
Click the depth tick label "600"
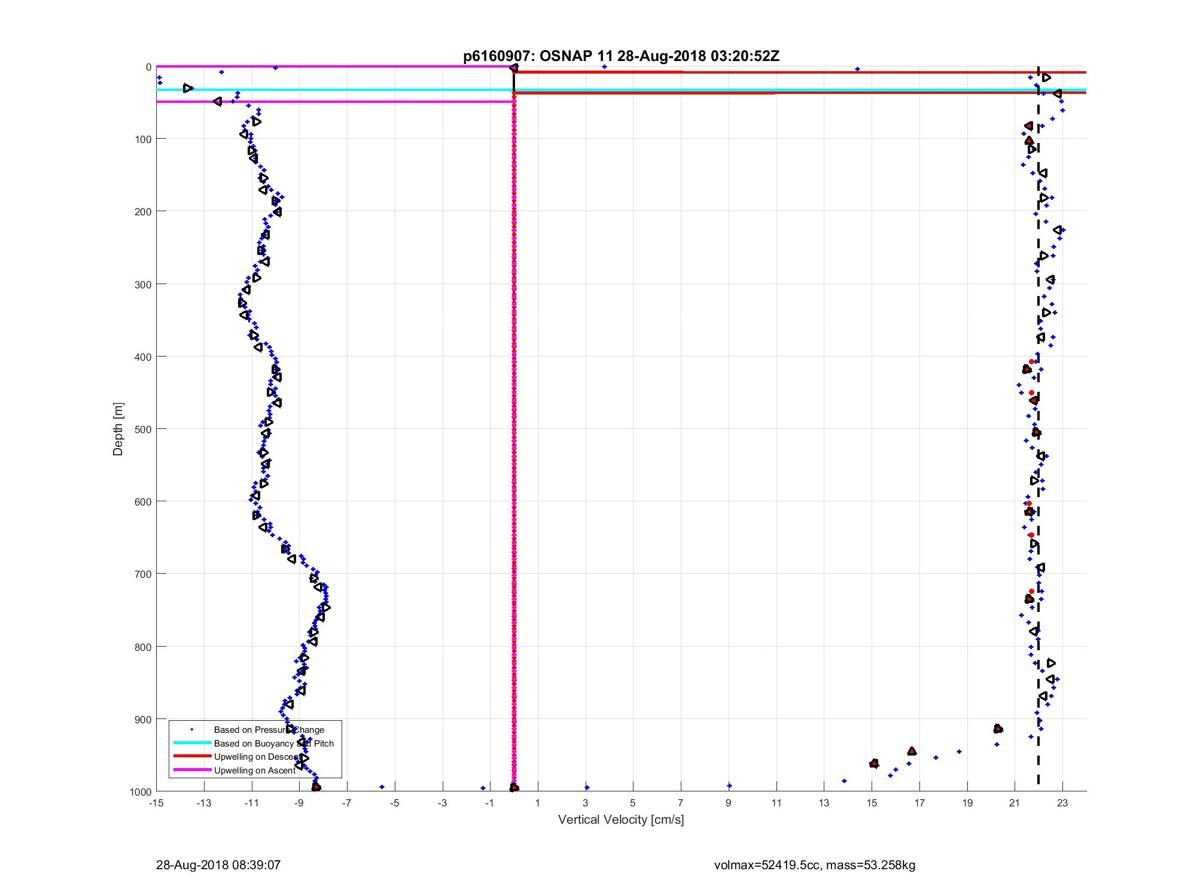[x=141, y=502]
